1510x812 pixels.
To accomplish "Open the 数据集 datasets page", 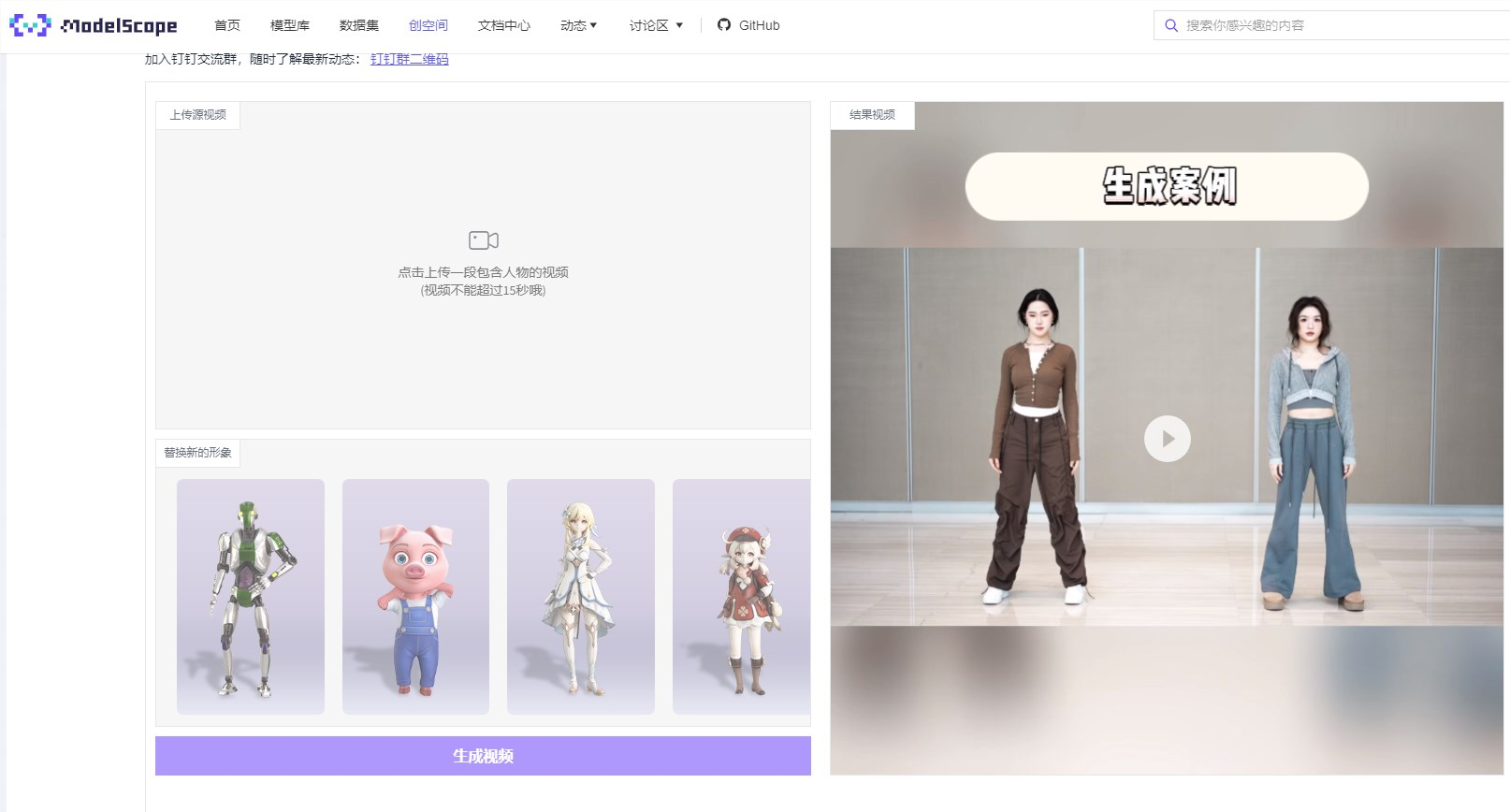I will coord(359,25).
